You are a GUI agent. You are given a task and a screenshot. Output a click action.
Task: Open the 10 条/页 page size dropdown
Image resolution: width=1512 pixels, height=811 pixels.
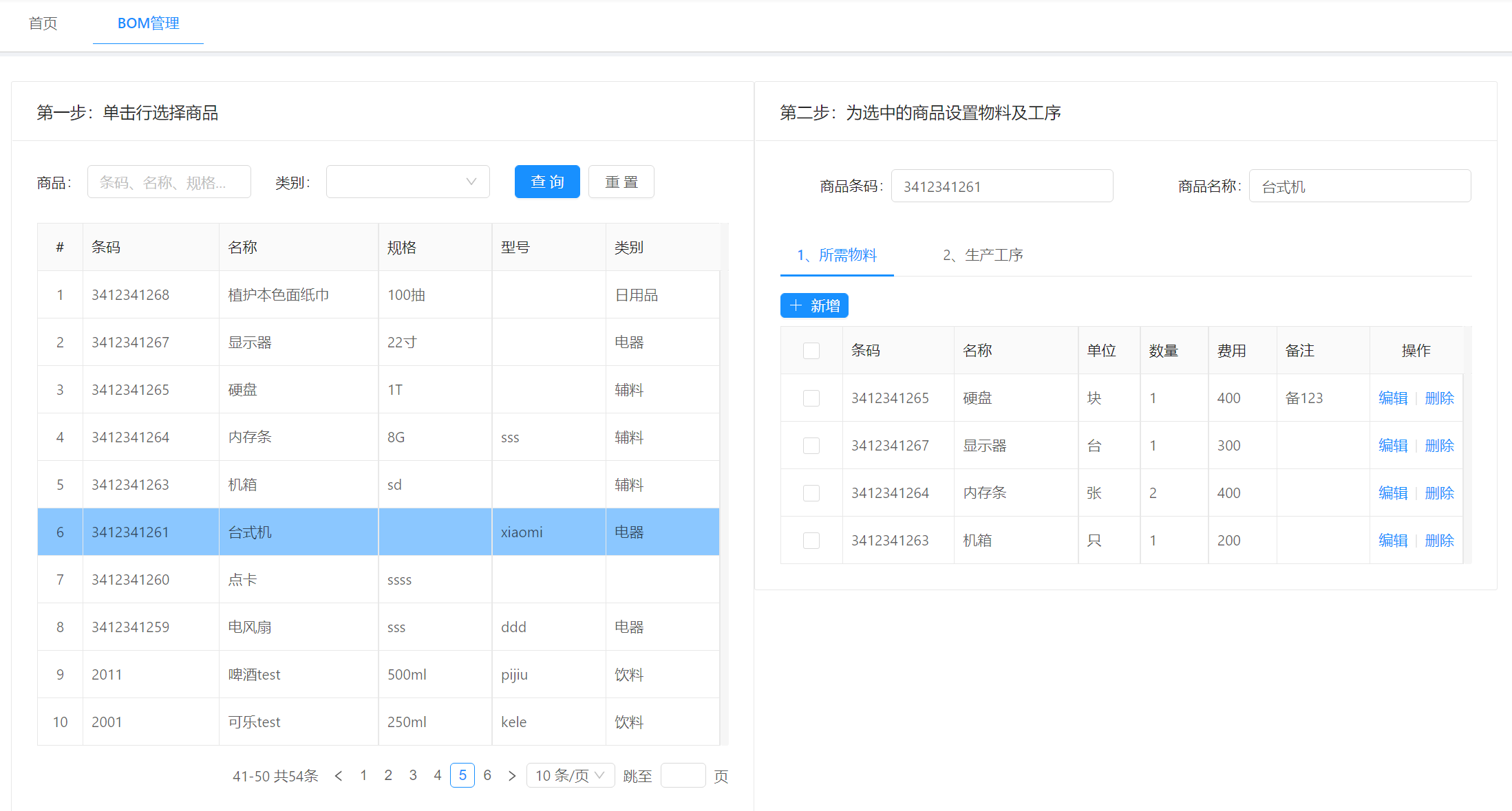click(x=571, y=775)
